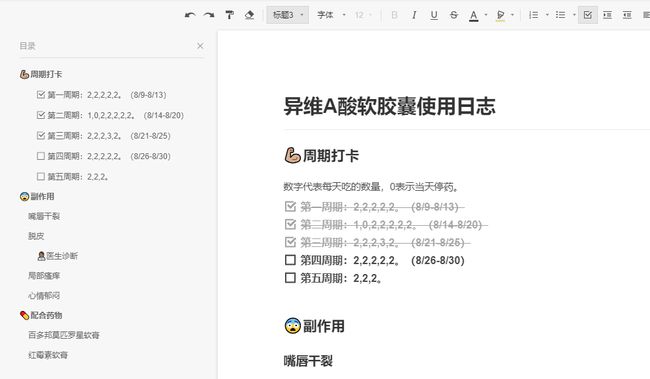Click the outdent icon right of the indent icon
This screenshot has height=379, width=650.
[x=627, y=15]
